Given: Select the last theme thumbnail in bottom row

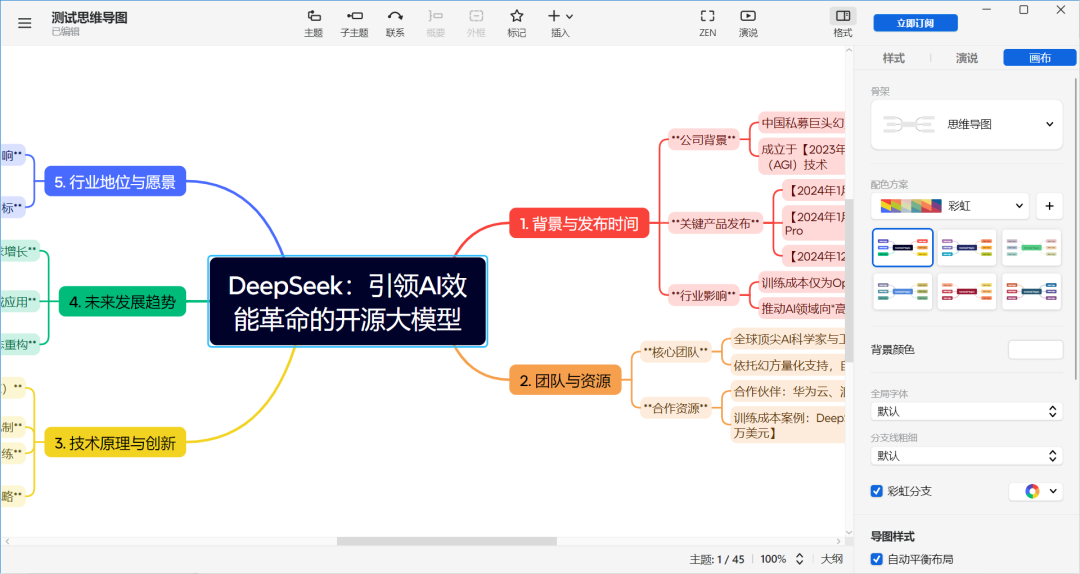Looking at the screenshot, I should (x=1031, y=291).
